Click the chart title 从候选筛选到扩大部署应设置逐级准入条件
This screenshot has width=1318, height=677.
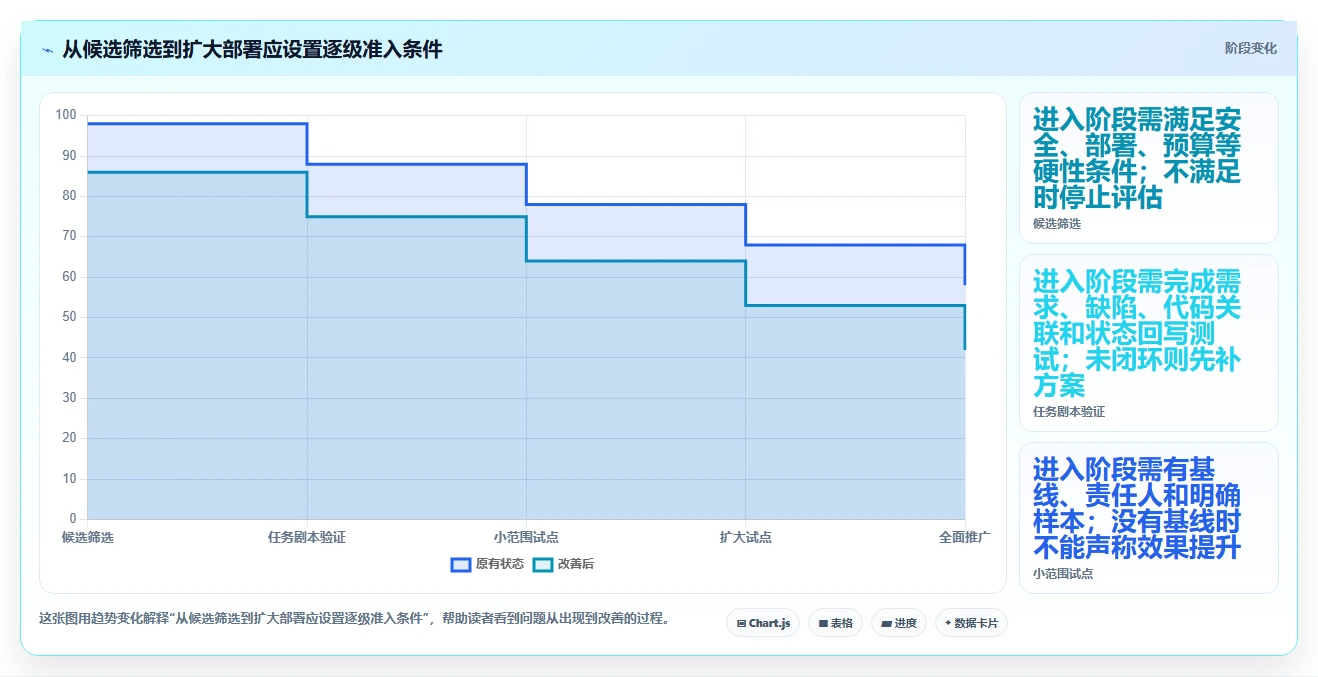point(252,49)
